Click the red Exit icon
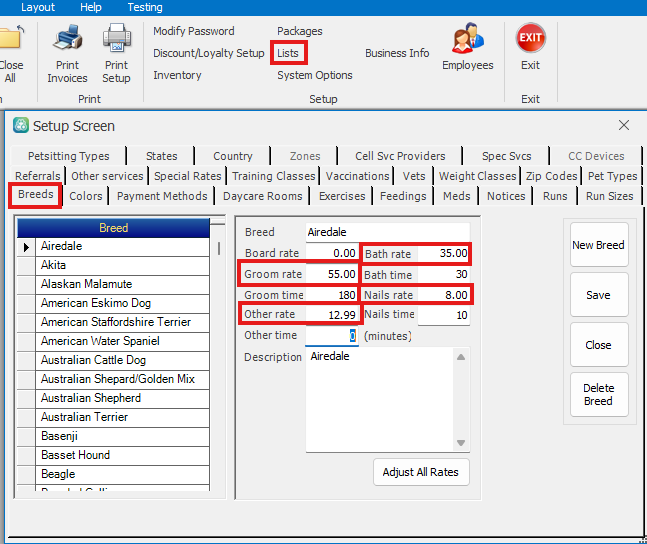Image resolution: width=647 pixels, height=544 pixels. point(530,38)
